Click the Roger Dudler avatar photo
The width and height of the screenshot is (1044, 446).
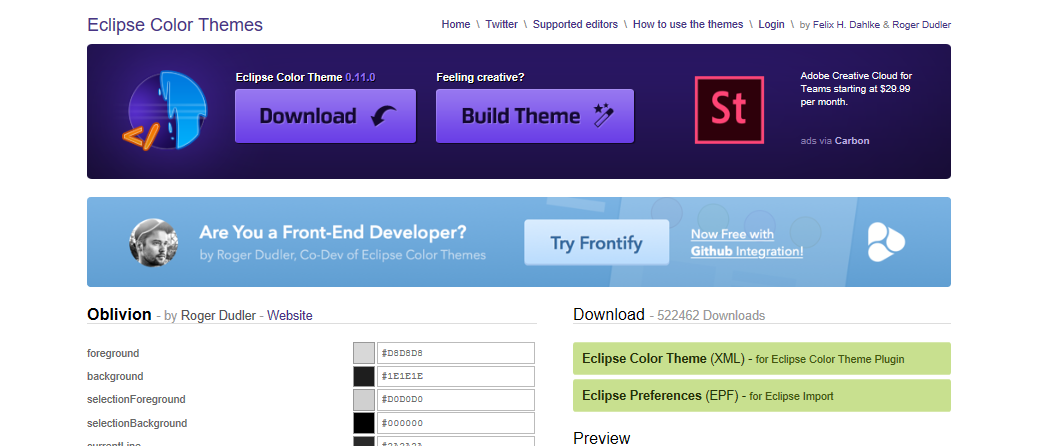point(153,243)
